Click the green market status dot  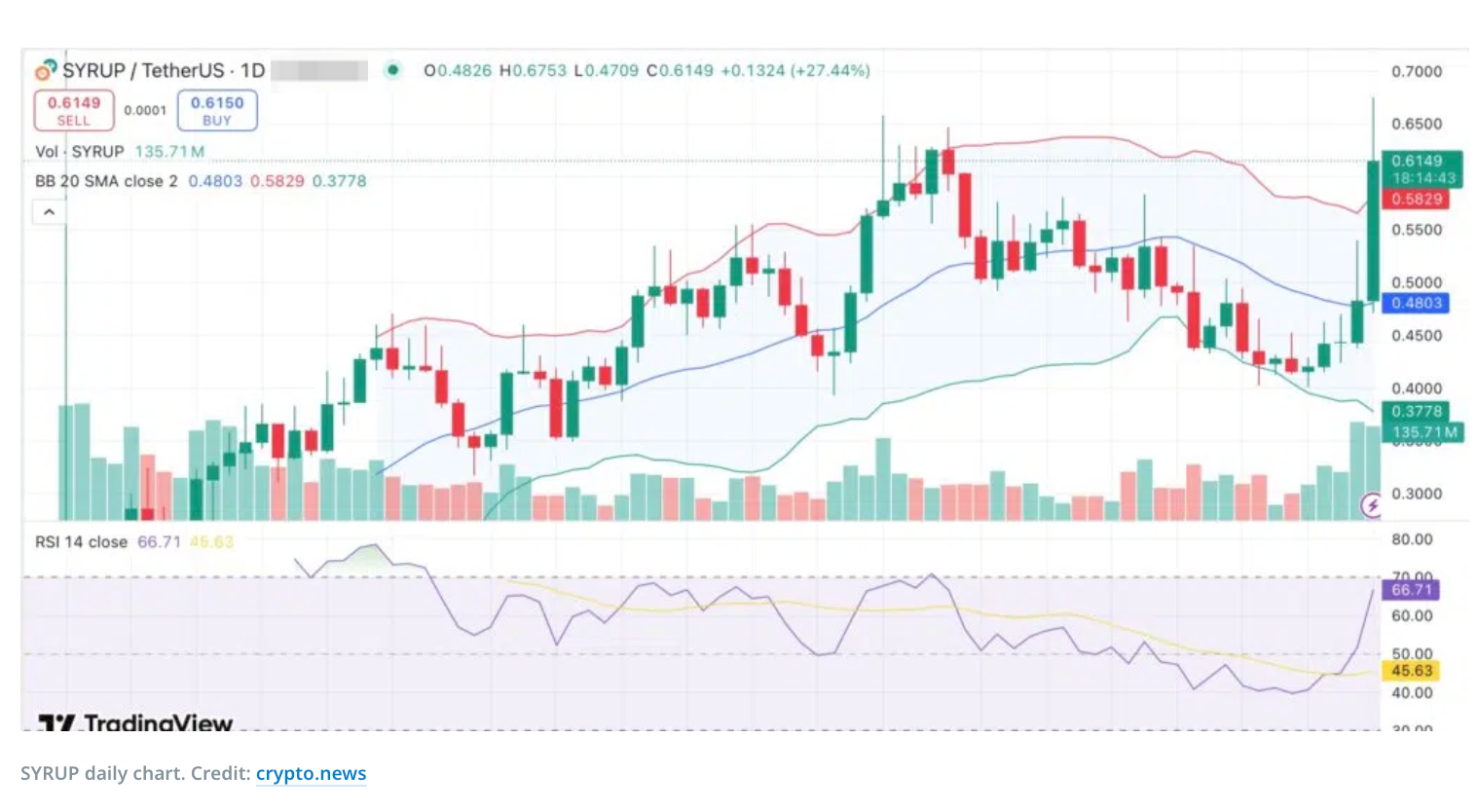point(392,69)
